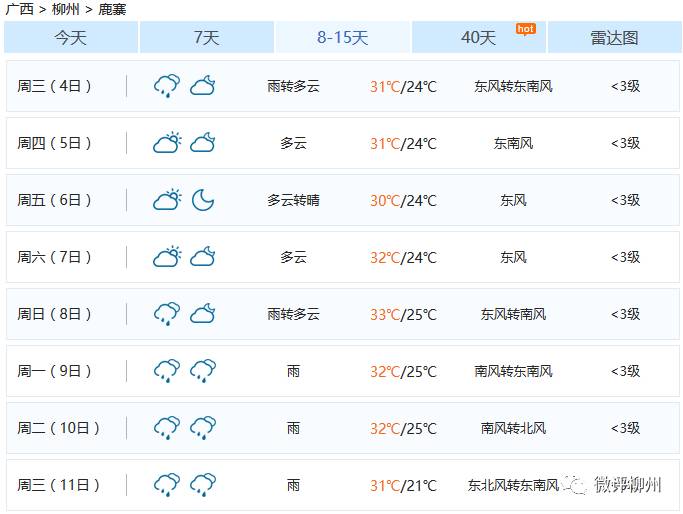
Task: Click <3级 wind level in 周五 row
Action: [626, 200]
